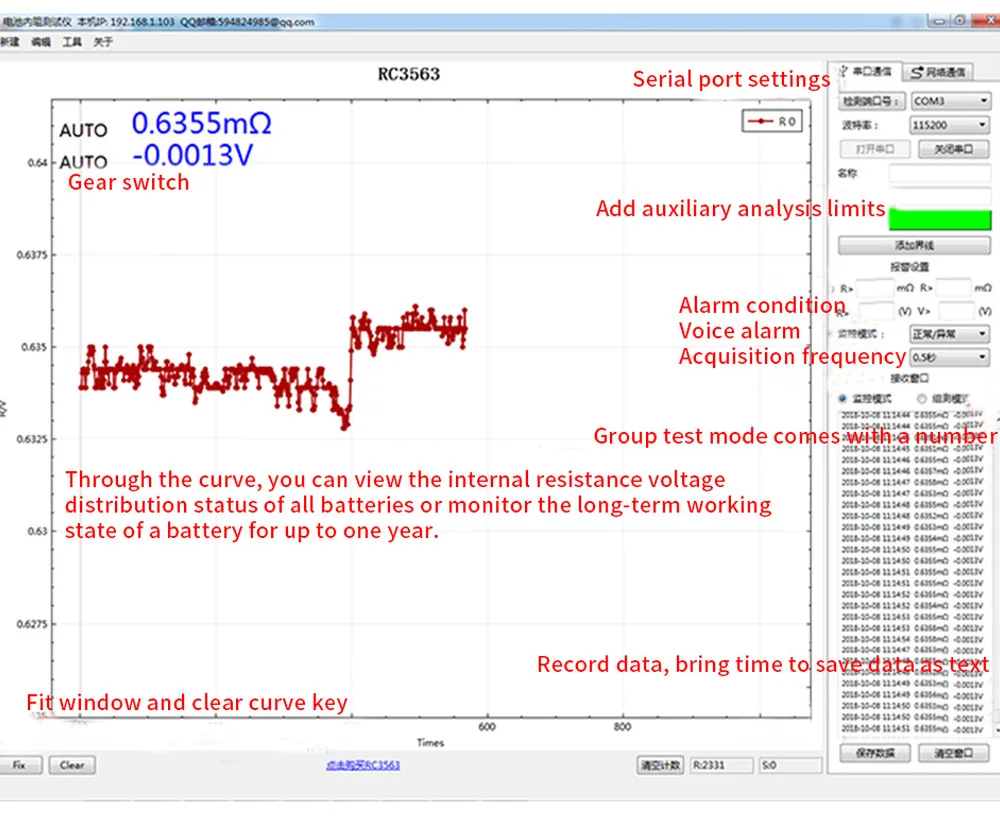
Task: Open the 工具 menu
Action: point(72,42)
